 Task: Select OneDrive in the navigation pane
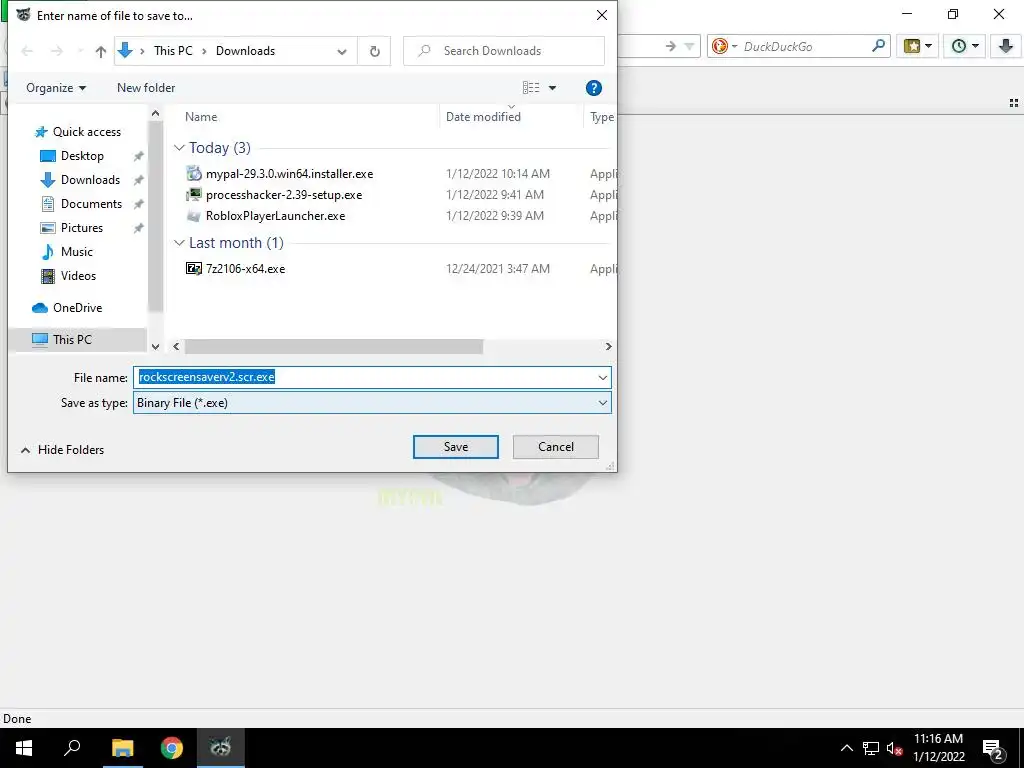77,308
